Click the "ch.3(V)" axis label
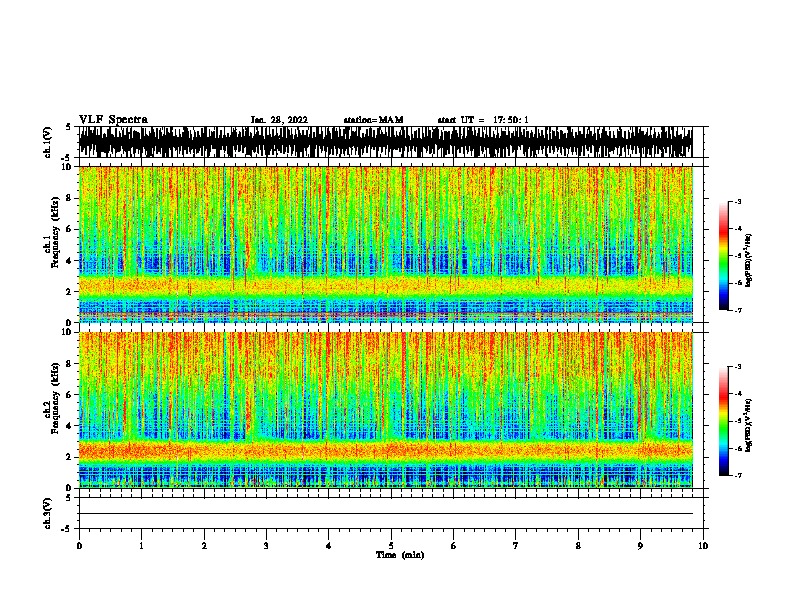The image size is (792, 612). point(47,514)
